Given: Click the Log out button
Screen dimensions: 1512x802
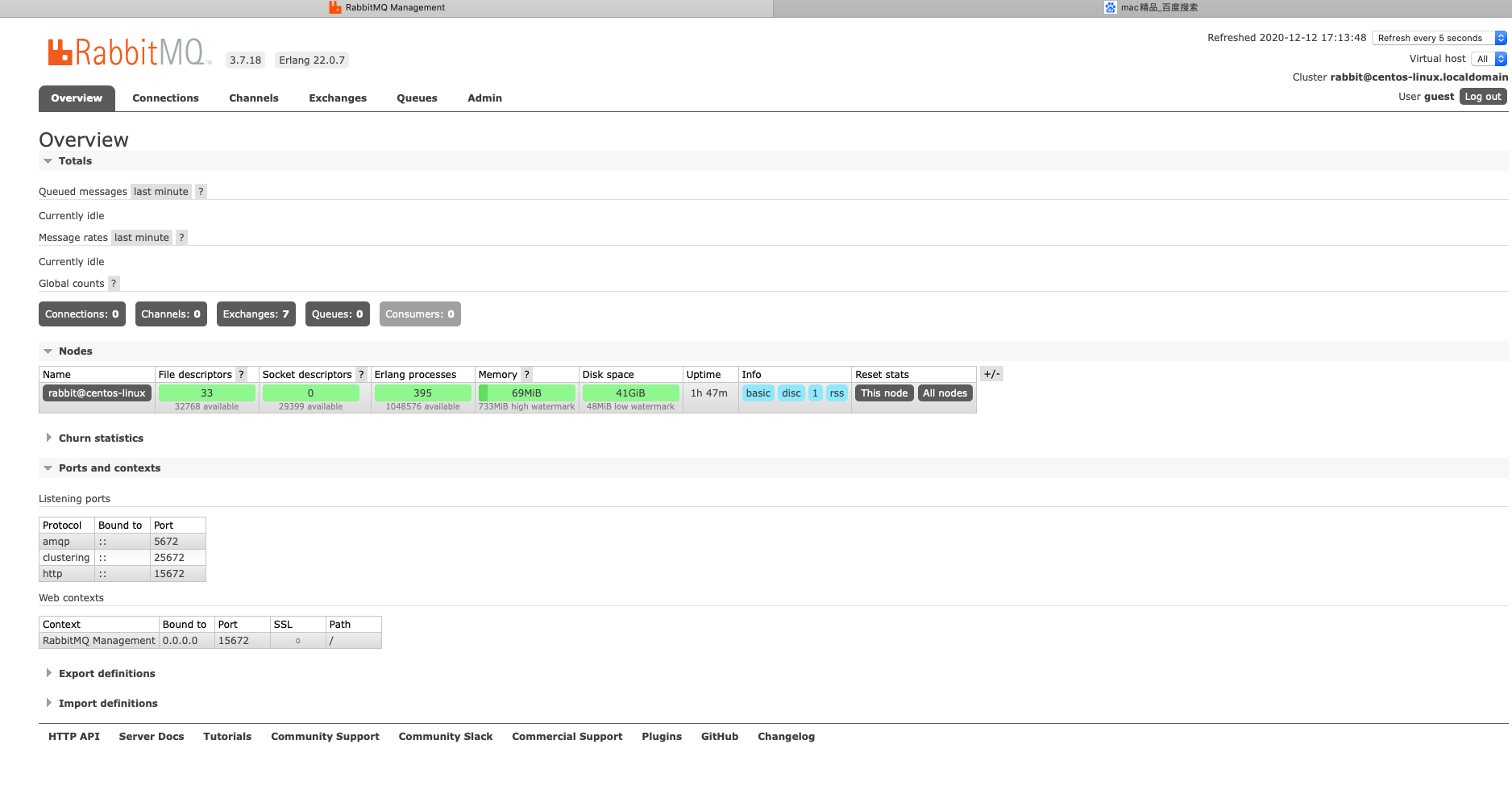Looking at the screenshot, I should [1483, 97].
